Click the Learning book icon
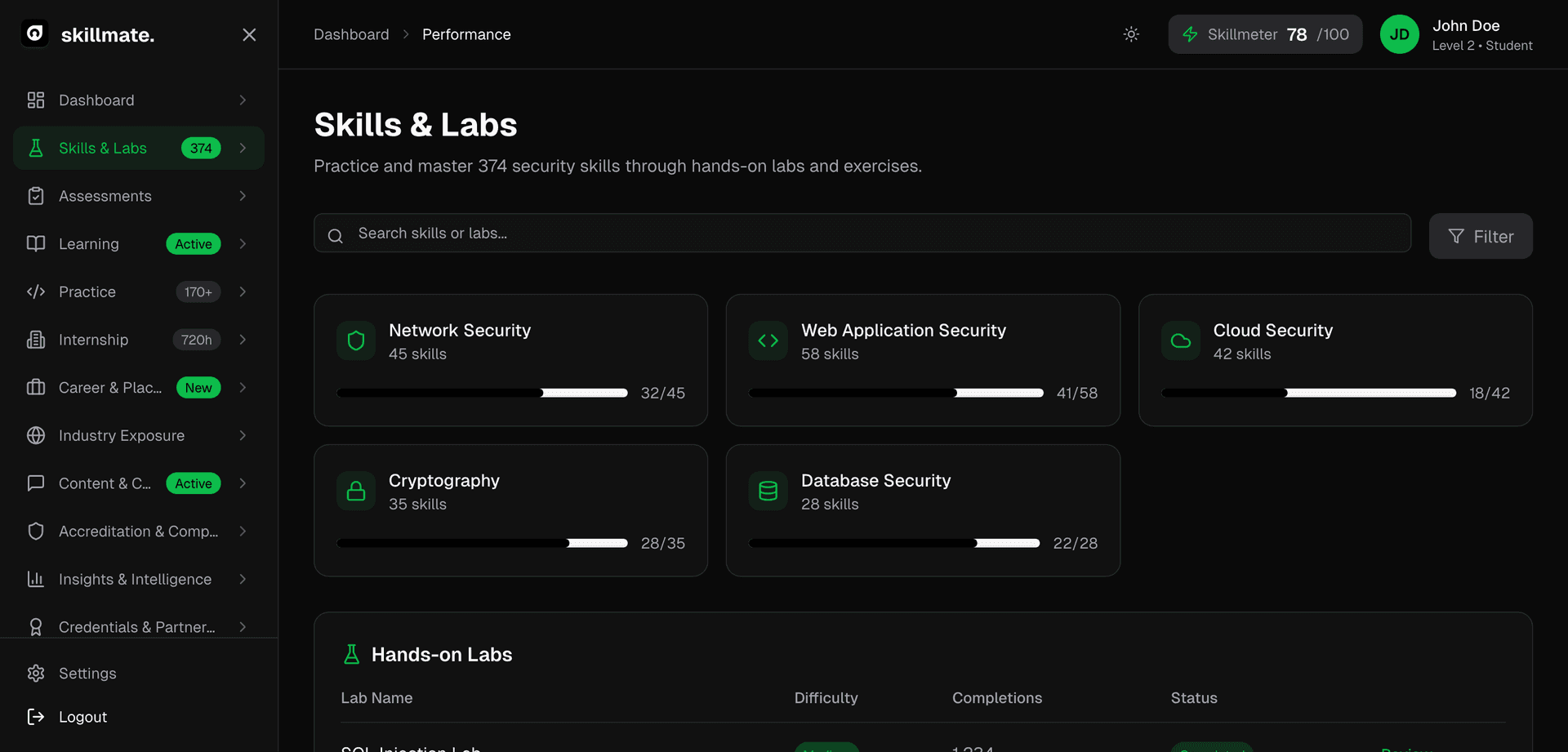The image size is (1568, 752). 36,244
